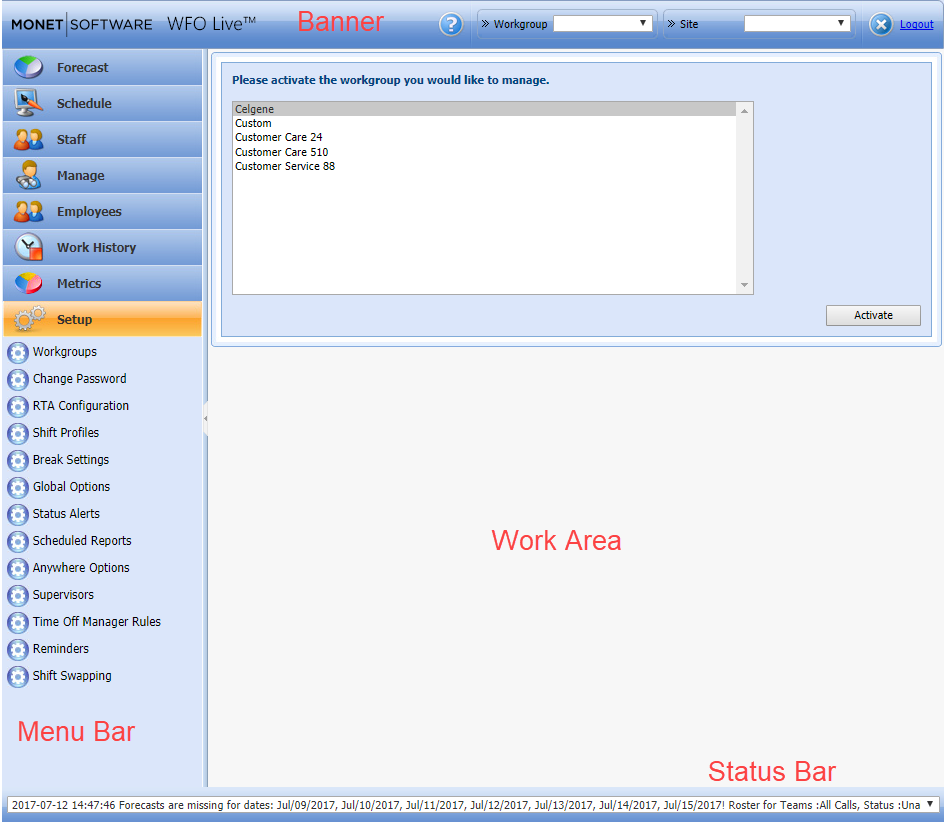Click the Logout link

coord(916,25)
